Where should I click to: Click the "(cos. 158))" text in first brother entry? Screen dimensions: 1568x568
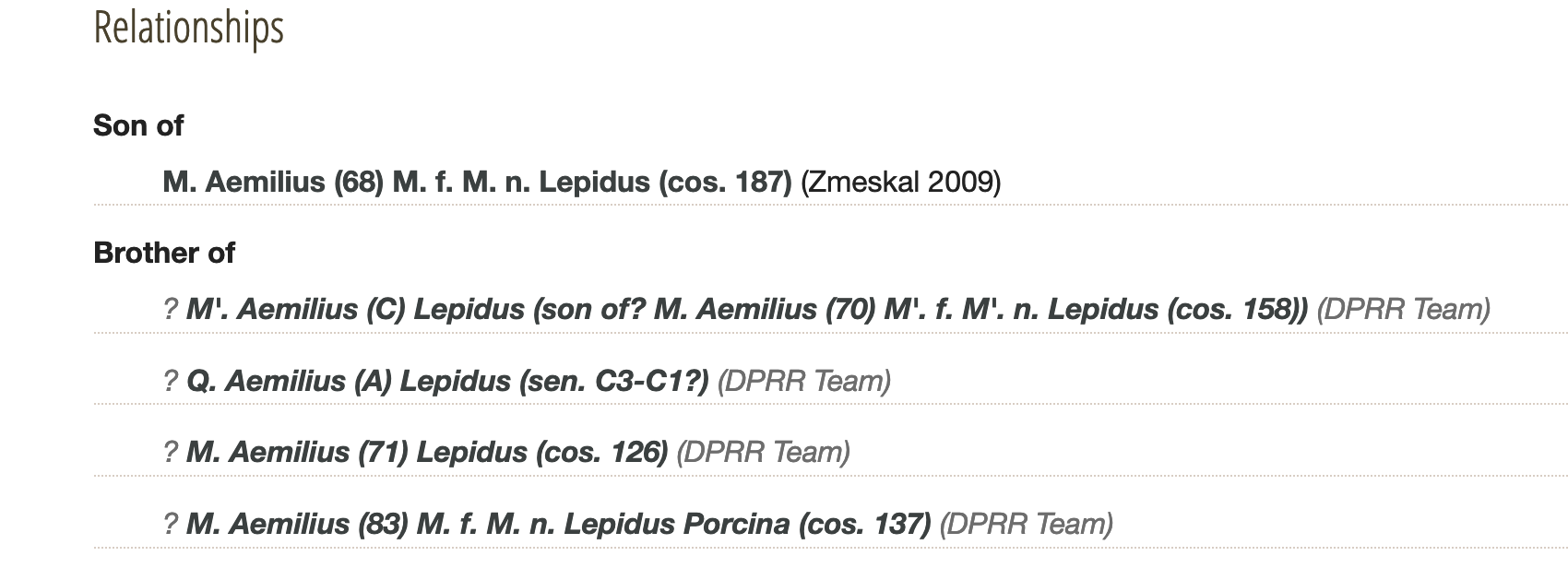pyautogui.click(x=1237, y=309)
